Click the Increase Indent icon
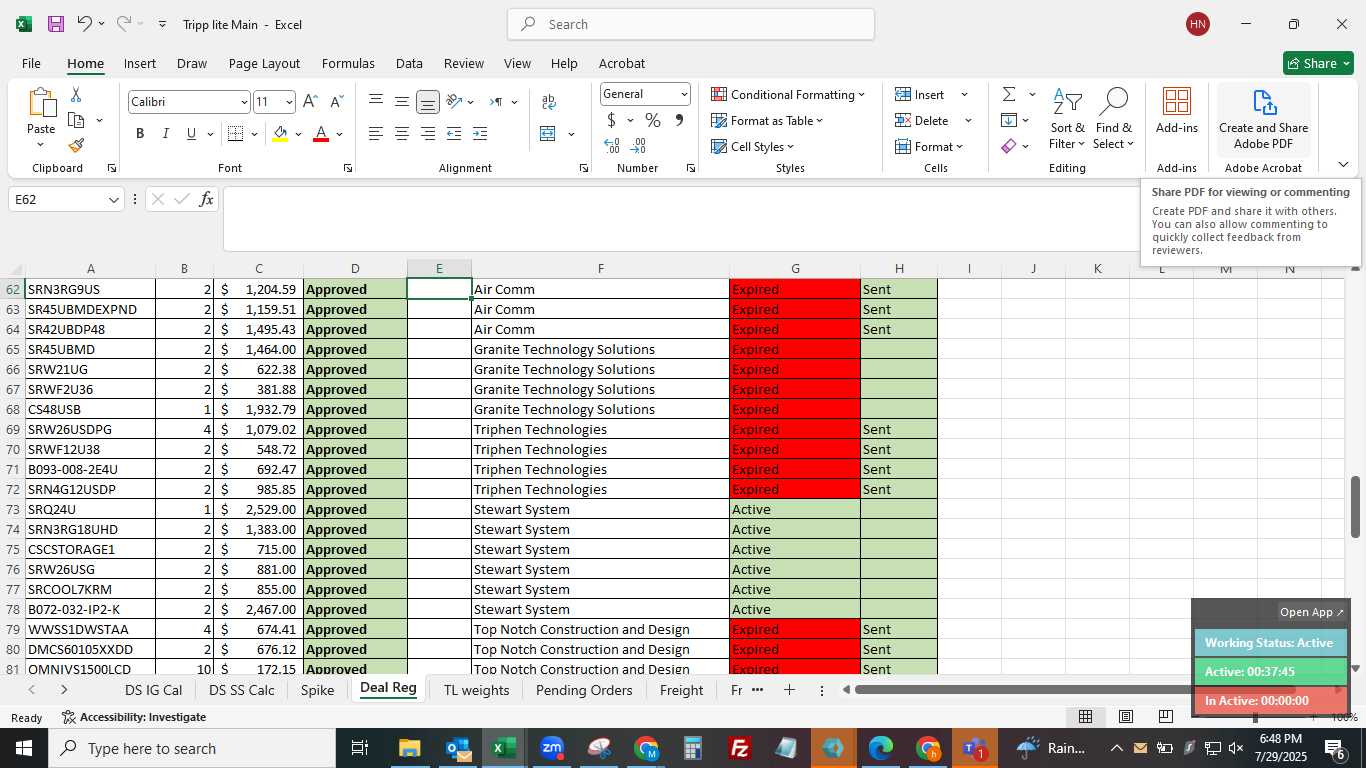This screenshot has height=768, width=1366. [480, 134]
